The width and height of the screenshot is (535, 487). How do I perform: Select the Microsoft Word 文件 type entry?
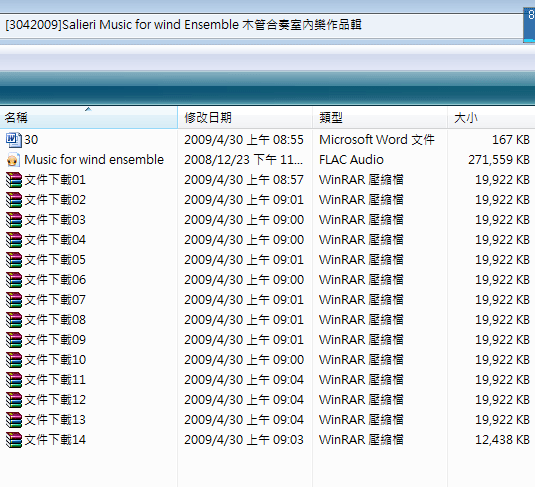377,140
